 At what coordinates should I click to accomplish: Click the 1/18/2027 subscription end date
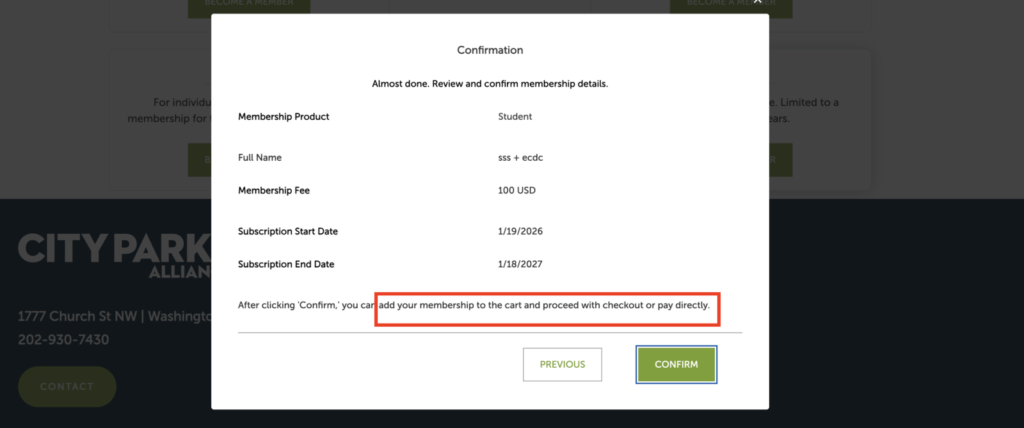point(521,264)
